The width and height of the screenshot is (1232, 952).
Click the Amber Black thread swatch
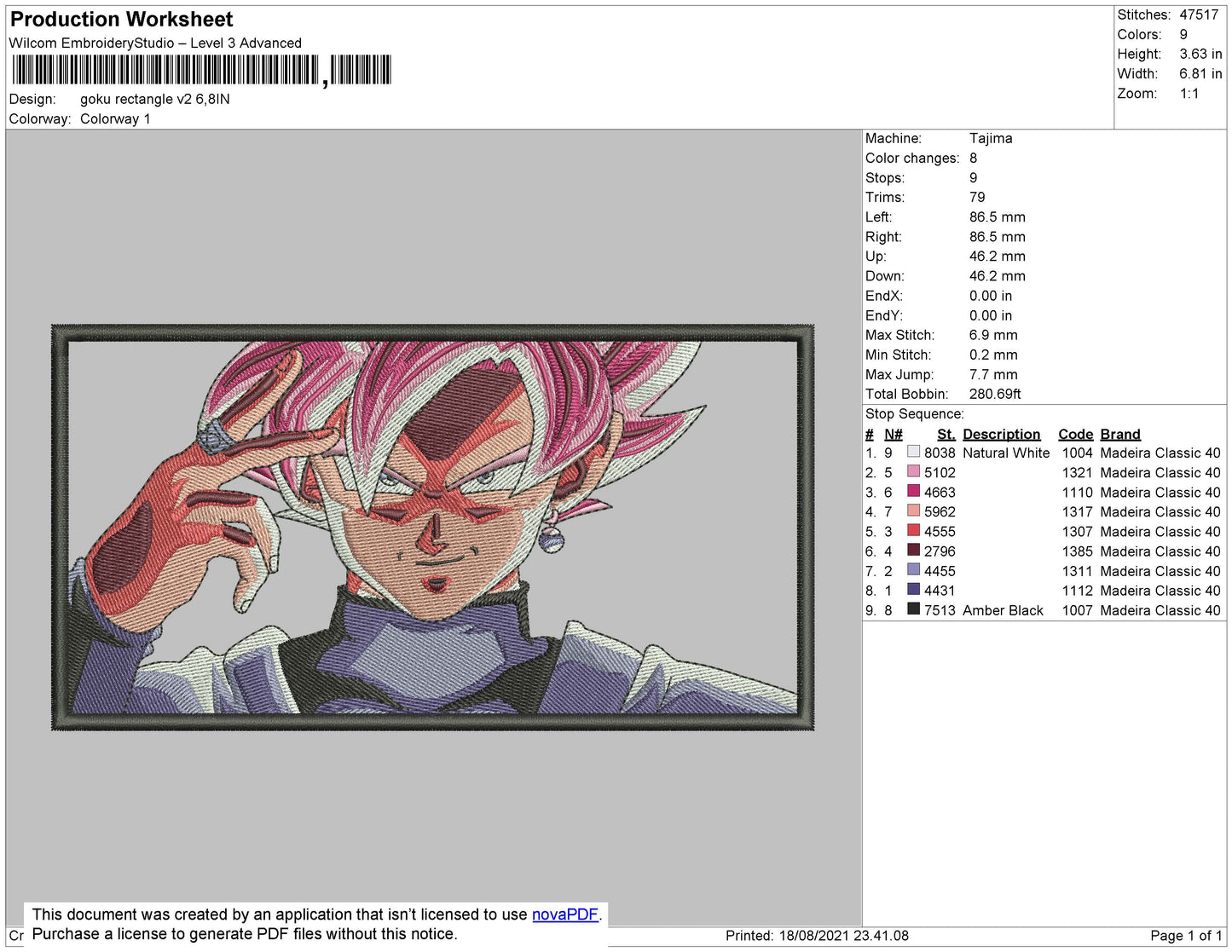point(913,609)
